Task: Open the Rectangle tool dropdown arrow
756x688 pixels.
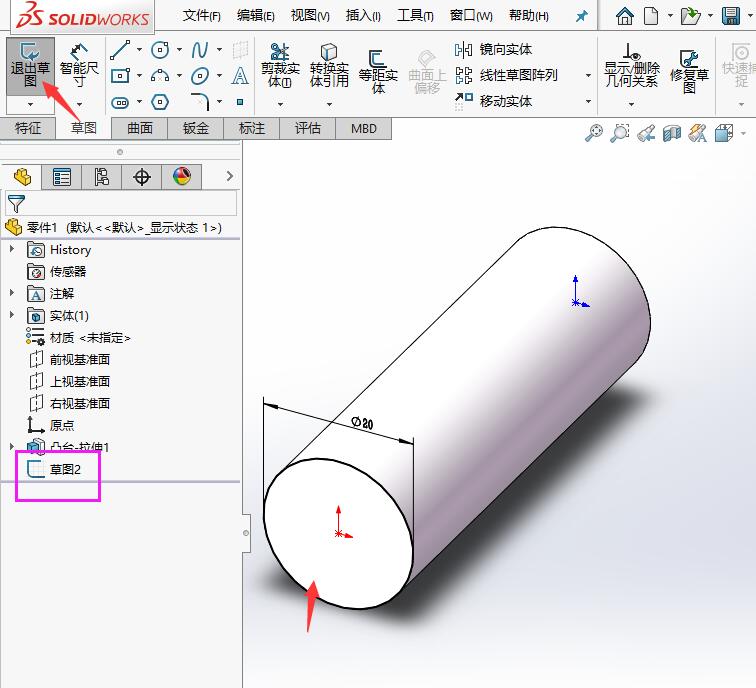Action: pyautogui.click(x=139, y=76)
